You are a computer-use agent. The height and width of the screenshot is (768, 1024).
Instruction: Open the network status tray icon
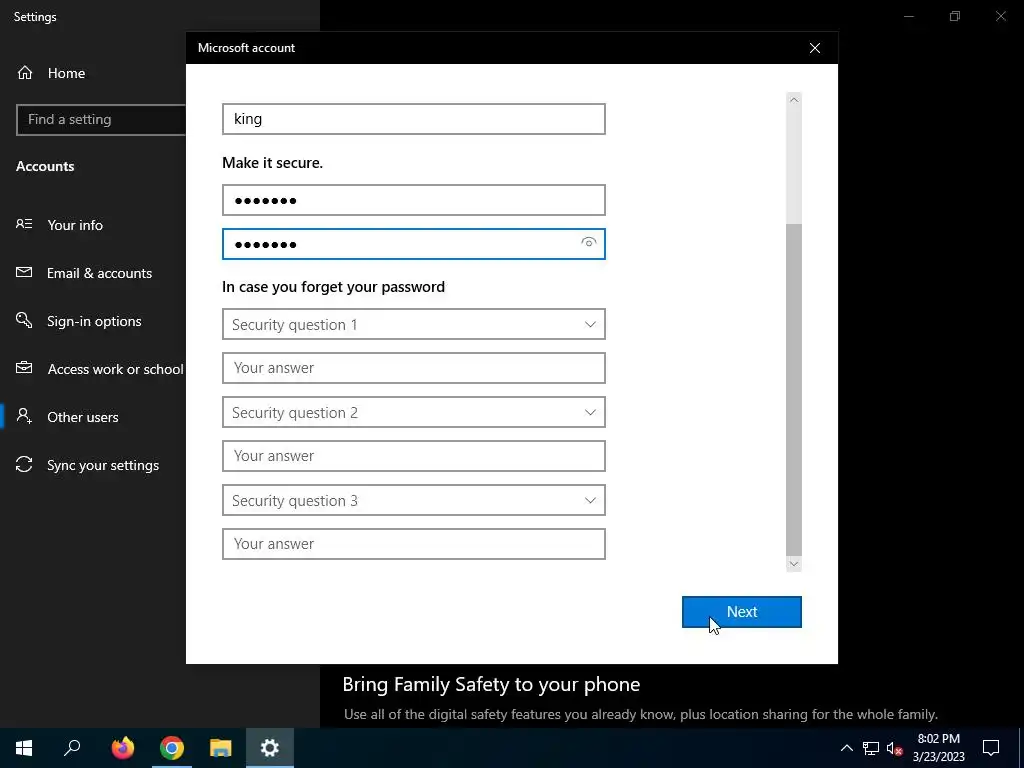click(871, 748)
